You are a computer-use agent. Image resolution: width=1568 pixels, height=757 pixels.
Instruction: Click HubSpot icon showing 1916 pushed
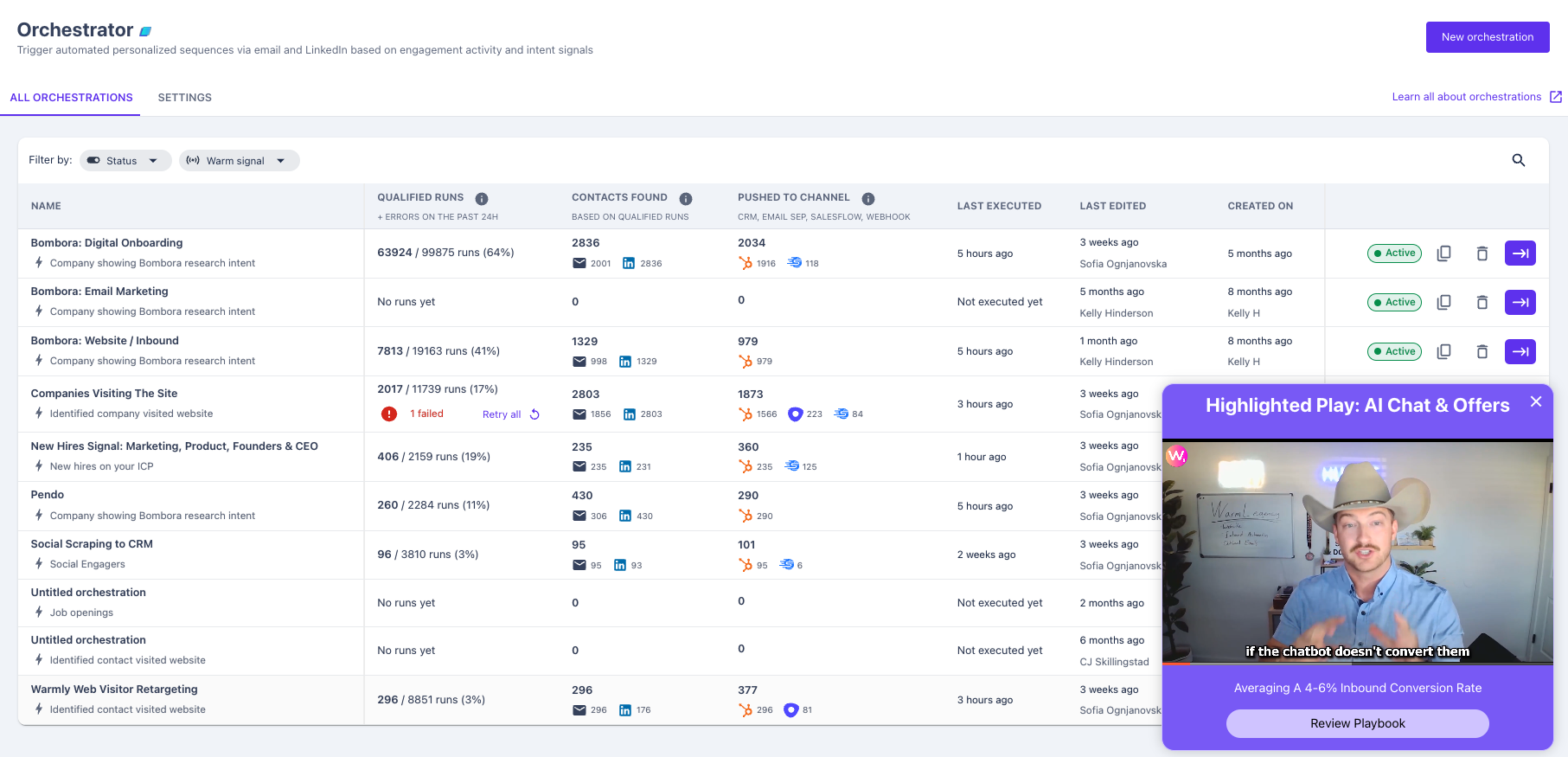pos(745,263)
